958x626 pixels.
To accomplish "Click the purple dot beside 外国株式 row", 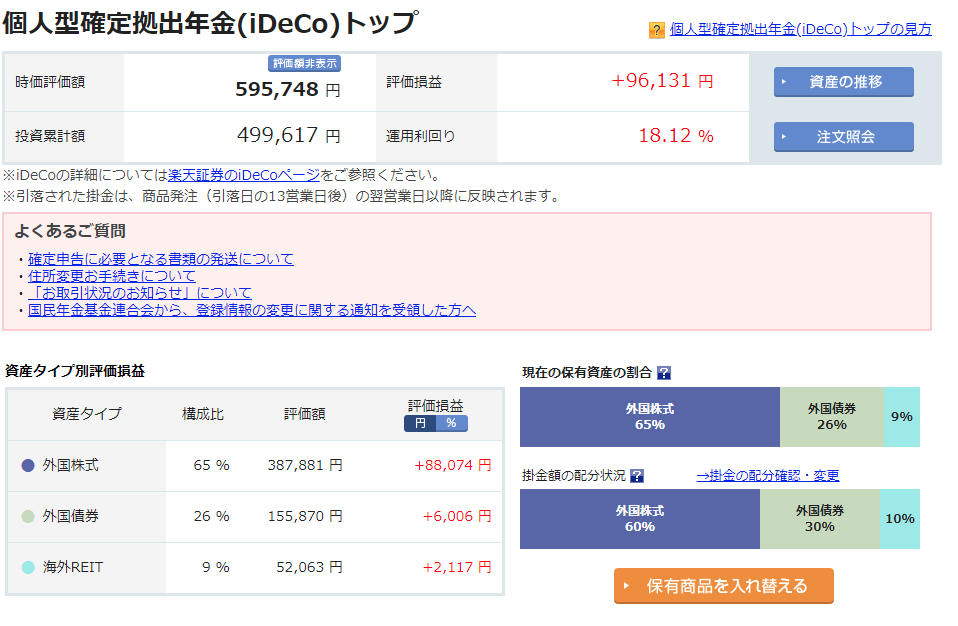I will (x=28, y=465).
